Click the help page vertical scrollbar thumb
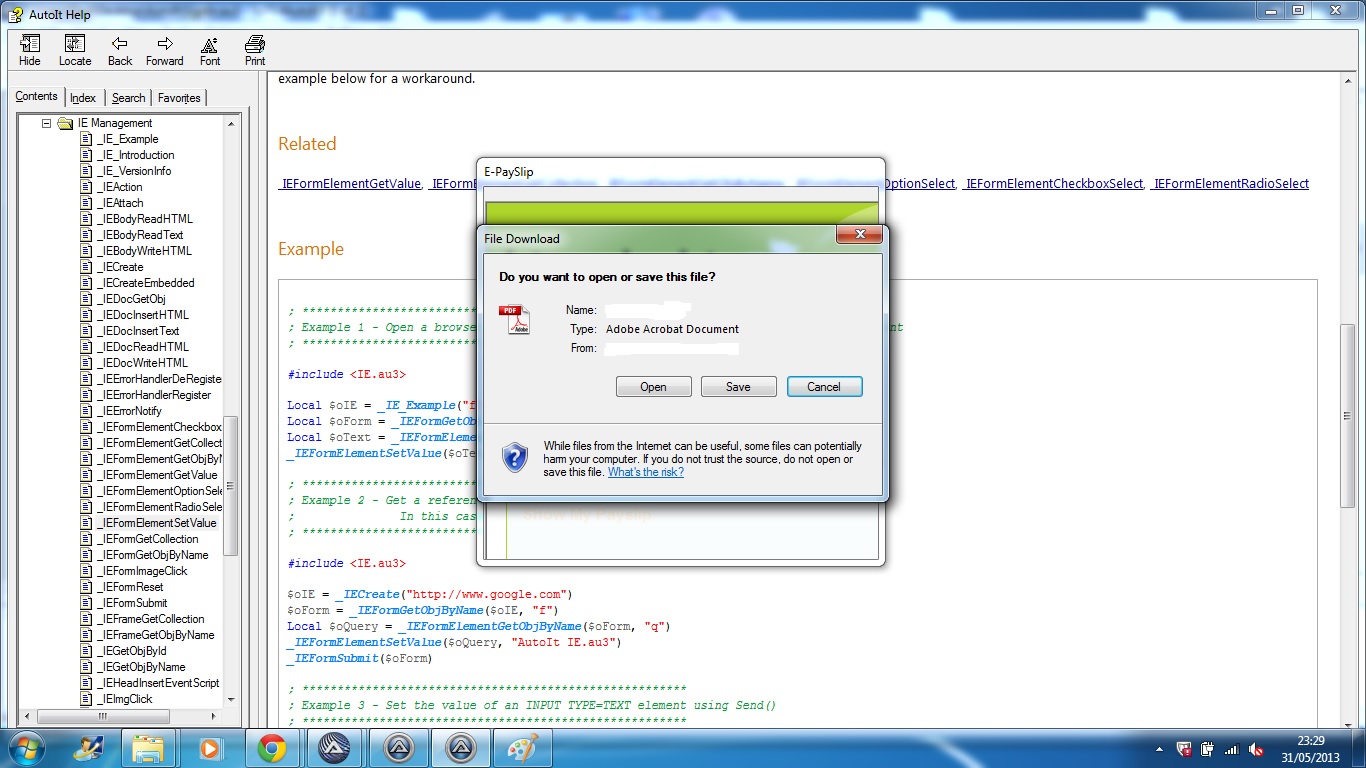The image size is (1366, 768). click(1348, 417)
